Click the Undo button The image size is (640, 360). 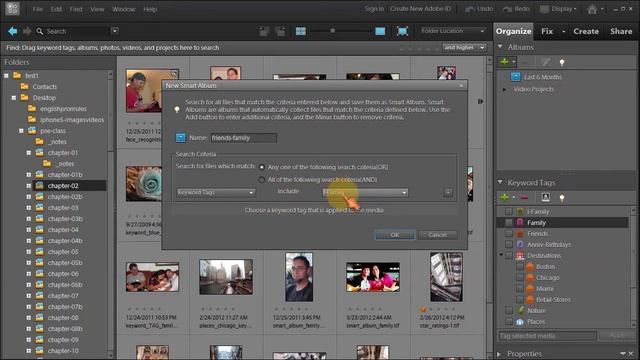[479, 9]
